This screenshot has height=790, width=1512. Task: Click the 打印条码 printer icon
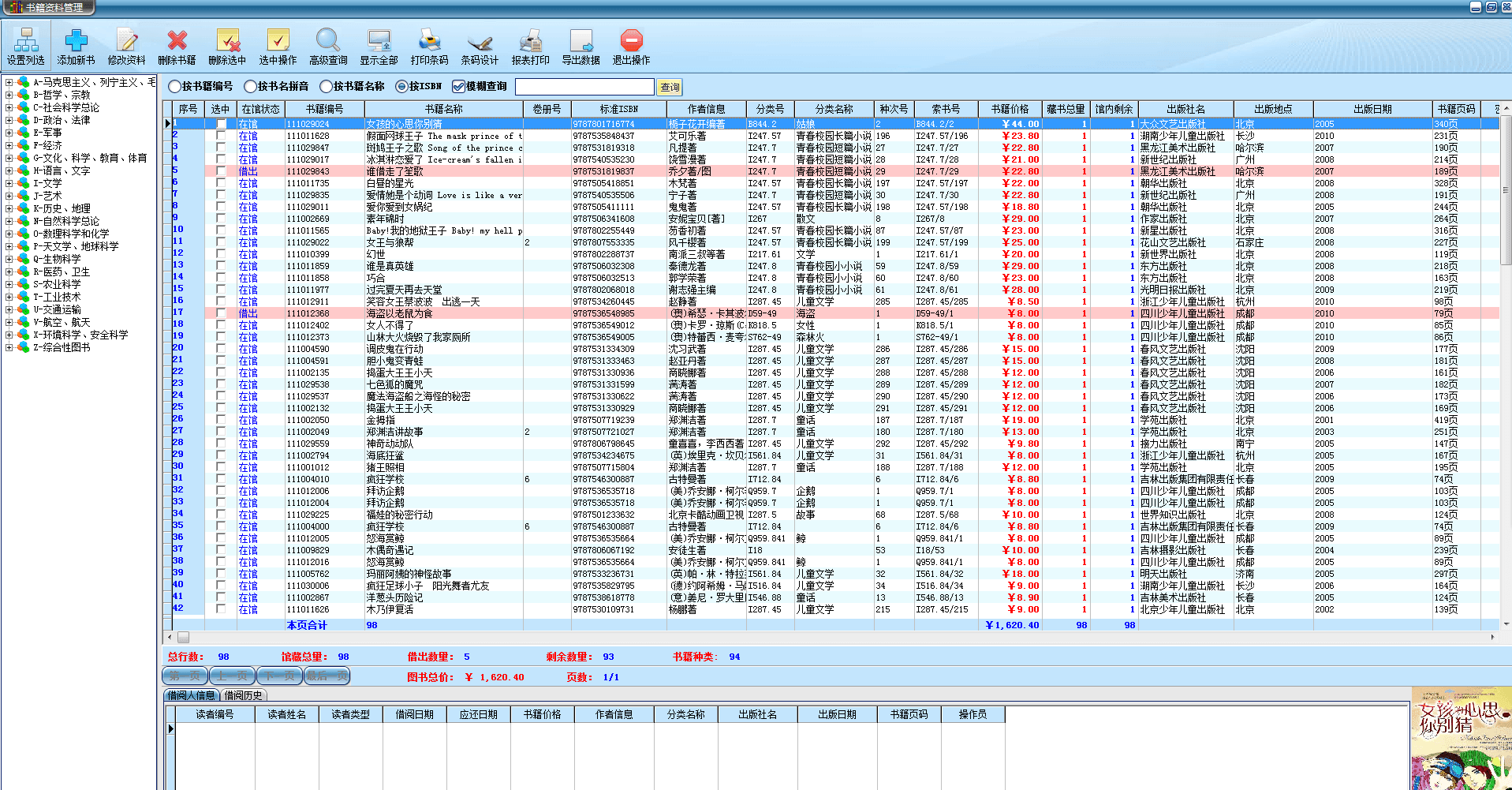tap(429, 47)
